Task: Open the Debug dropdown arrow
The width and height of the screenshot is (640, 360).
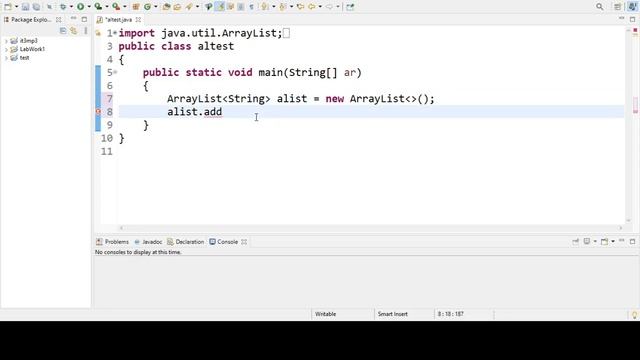Action: coord(71,7)
